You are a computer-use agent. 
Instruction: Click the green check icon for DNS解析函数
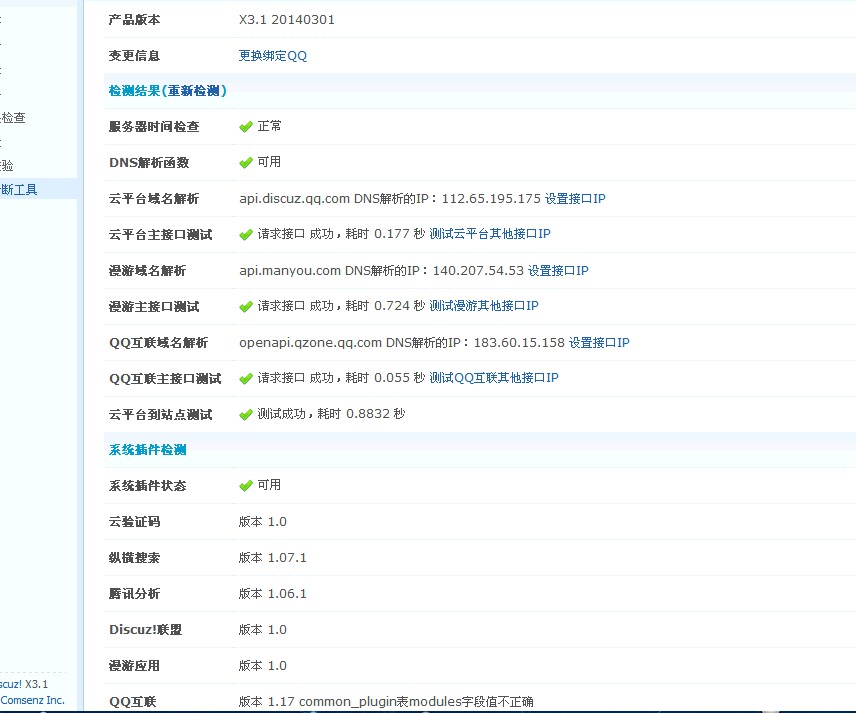pos(246,163)
